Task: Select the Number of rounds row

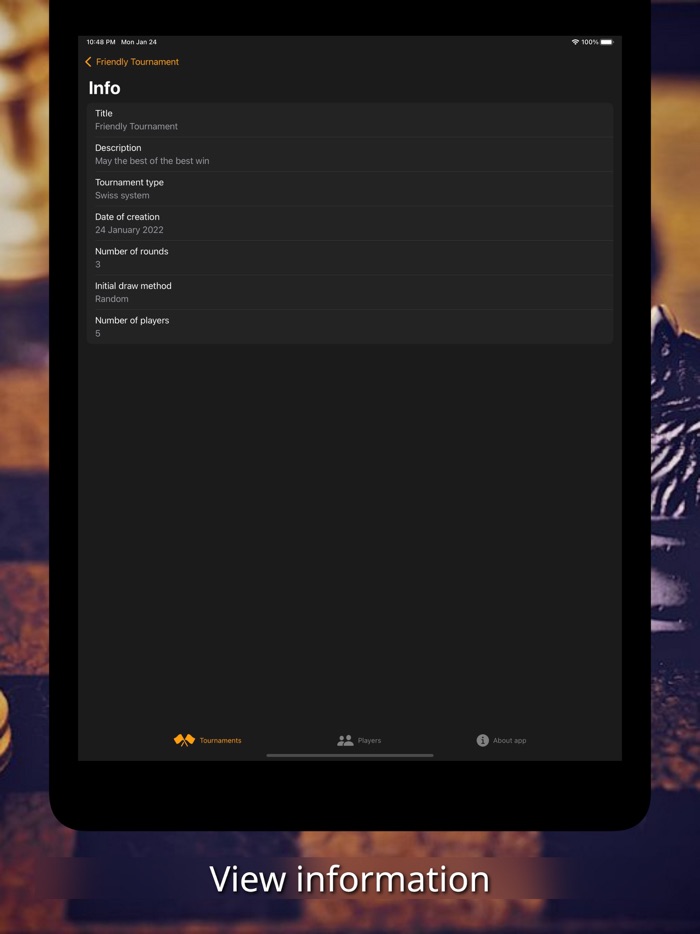Action: click(350, 258)
